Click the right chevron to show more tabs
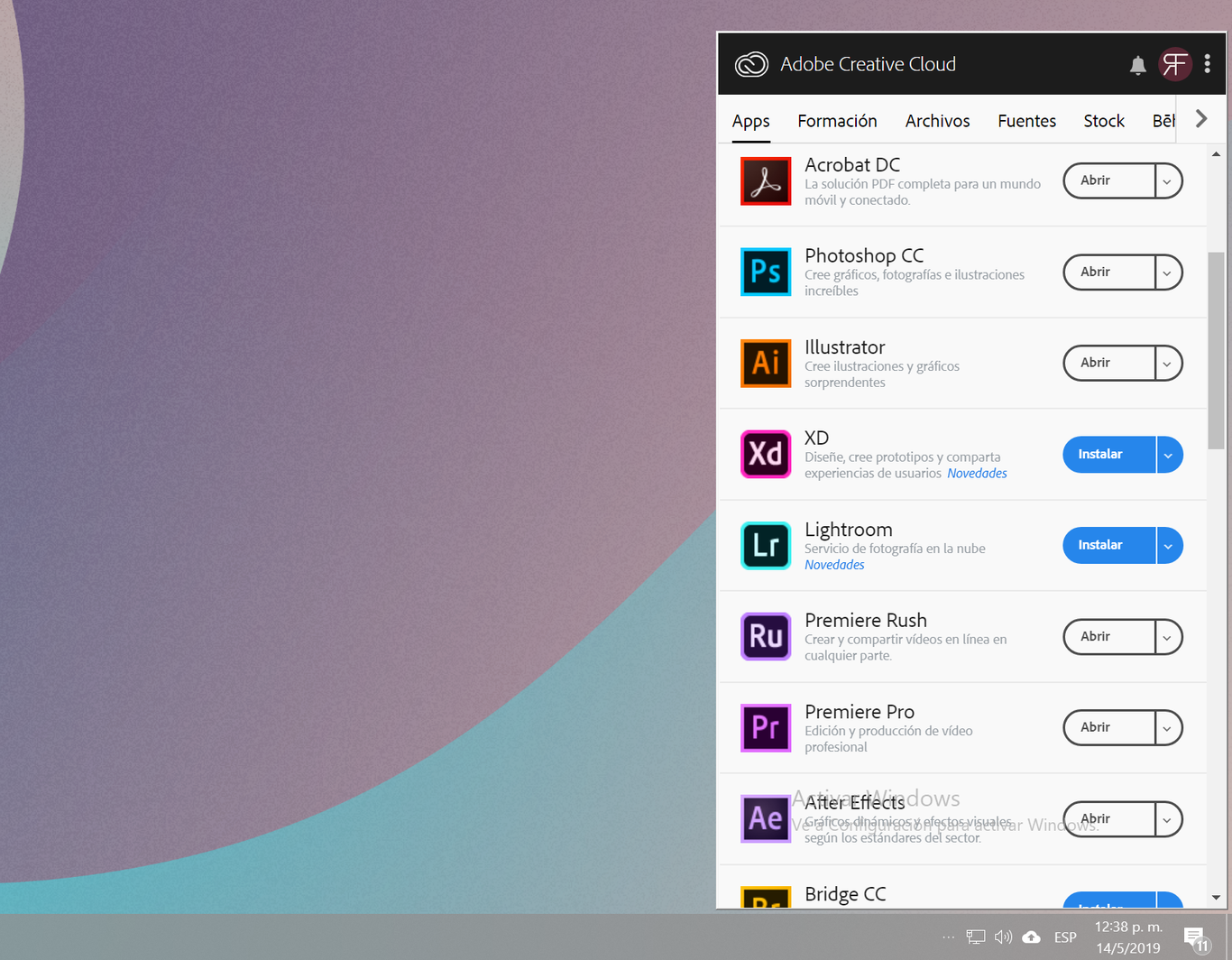The image size is (1232, 960). (1200, 117)
